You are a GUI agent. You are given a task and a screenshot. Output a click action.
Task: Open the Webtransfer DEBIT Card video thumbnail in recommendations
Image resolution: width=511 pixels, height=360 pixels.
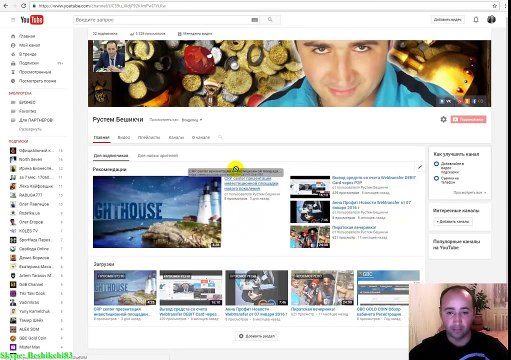click(310, 187)
